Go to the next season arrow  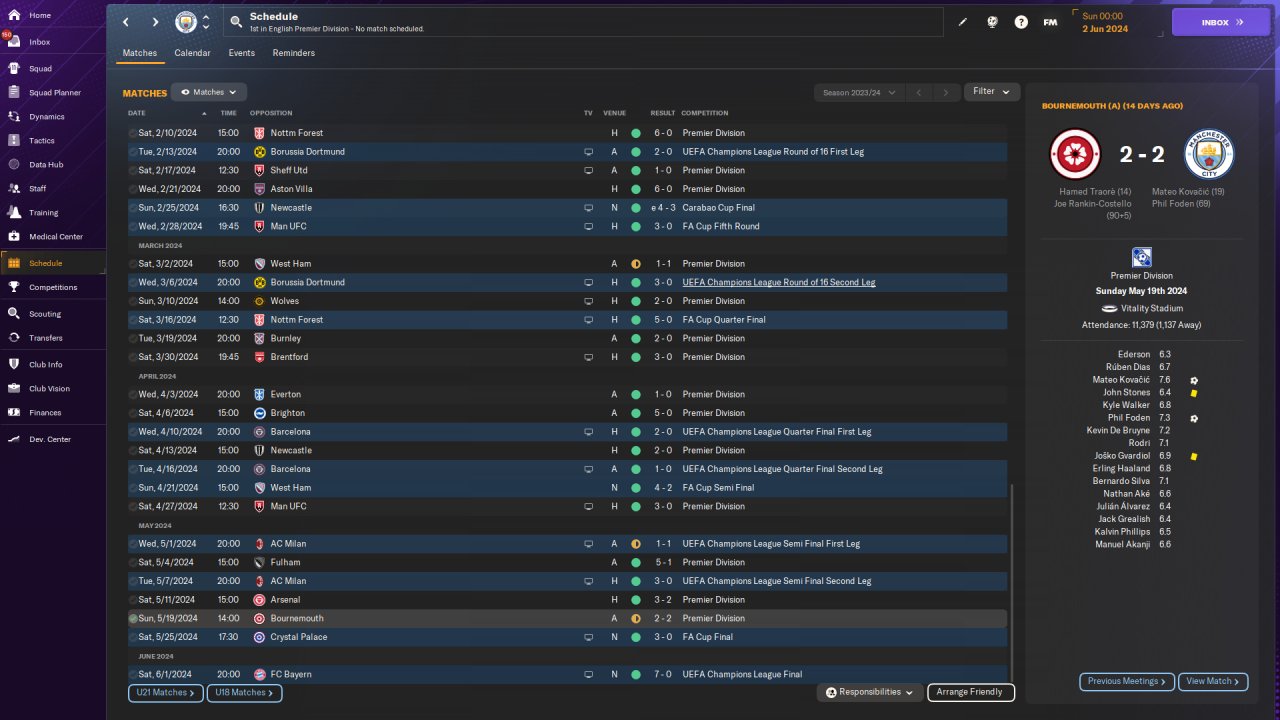tap(946, 93)
